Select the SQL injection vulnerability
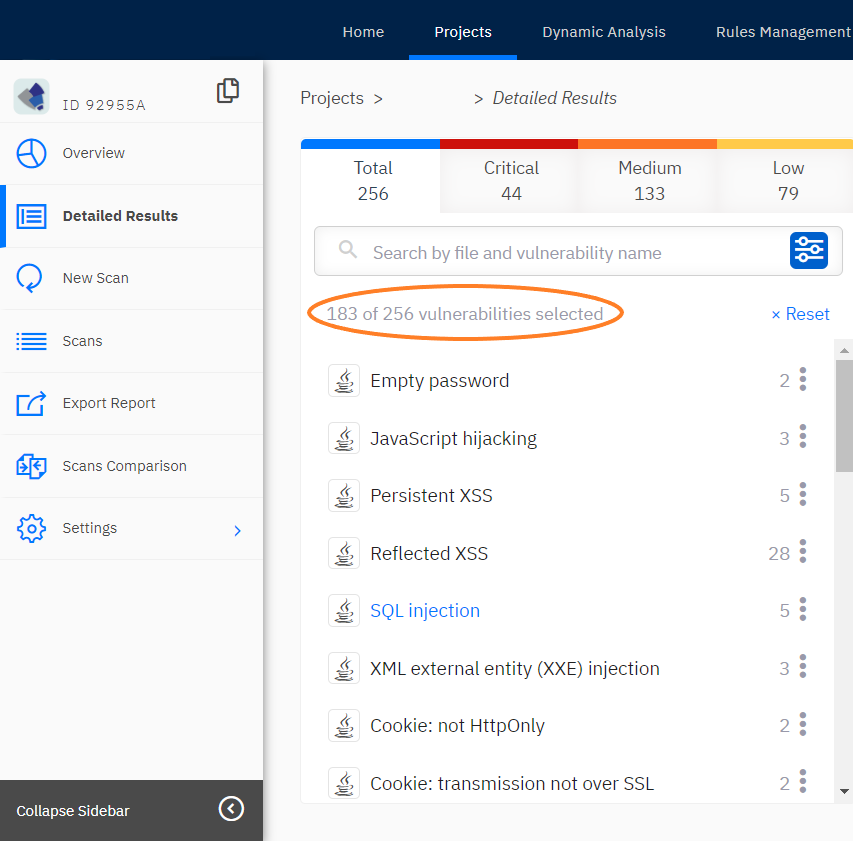Viewport: 853px width, 841px height. tap(425, 611)
